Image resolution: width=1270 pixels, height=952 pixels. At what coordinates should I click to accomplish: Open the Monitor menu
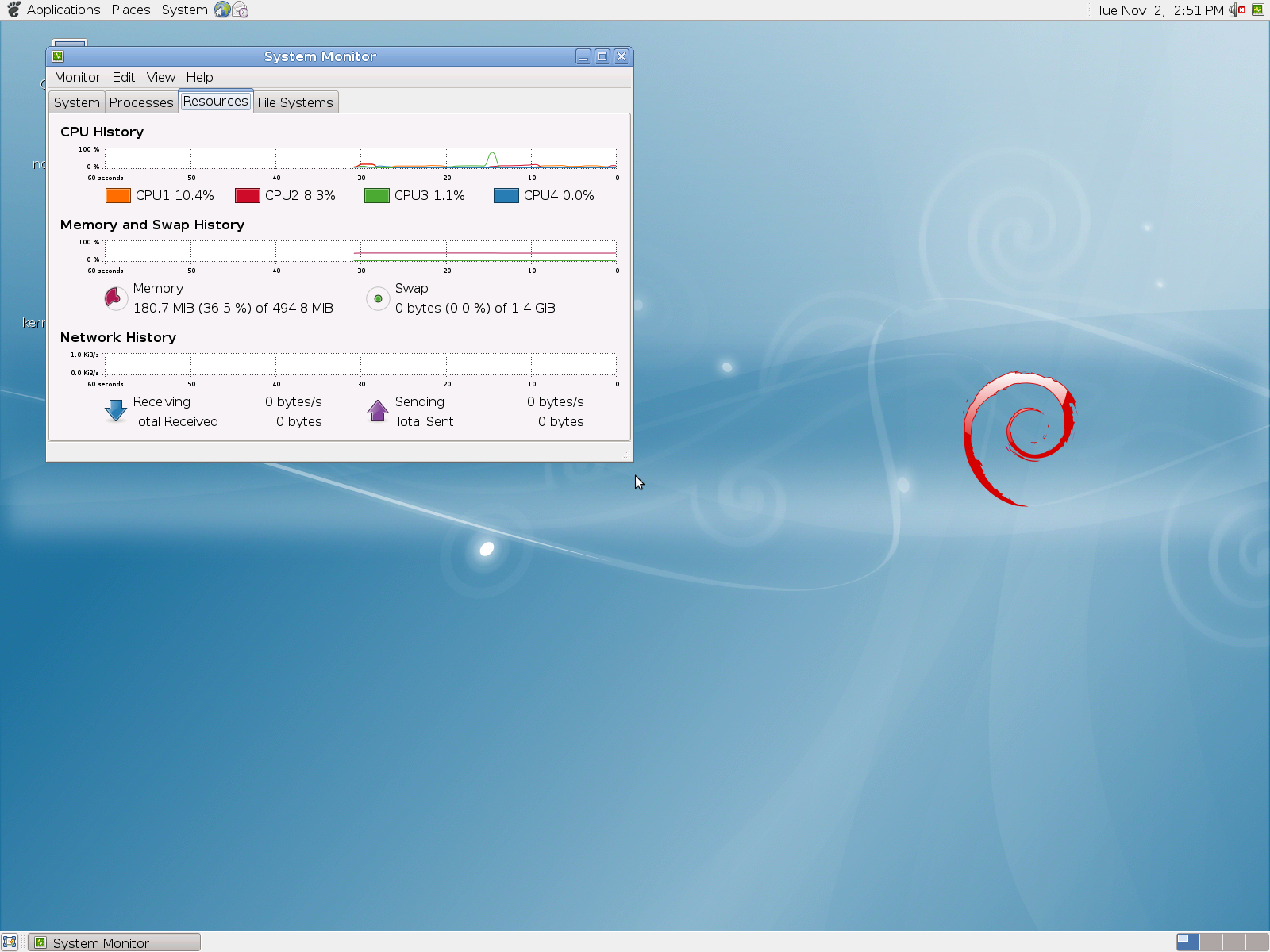77,77
